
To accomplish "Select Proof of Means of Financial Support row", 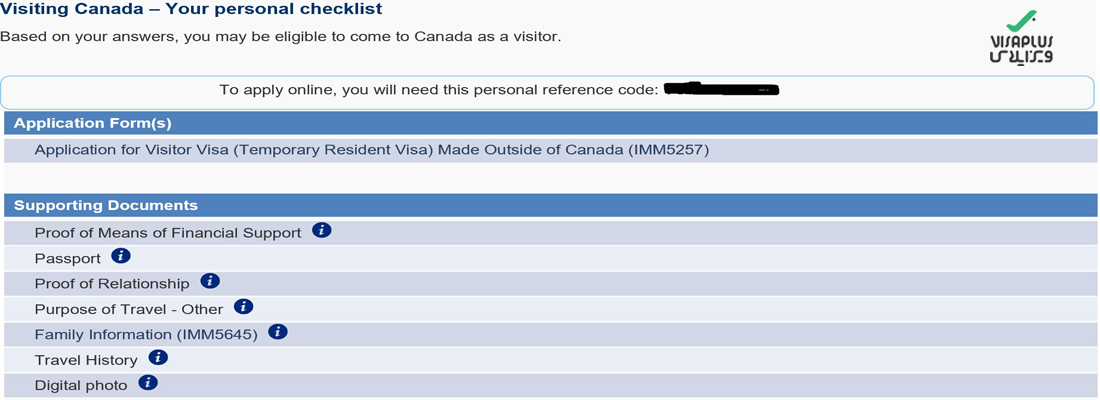I will [167, 232].
